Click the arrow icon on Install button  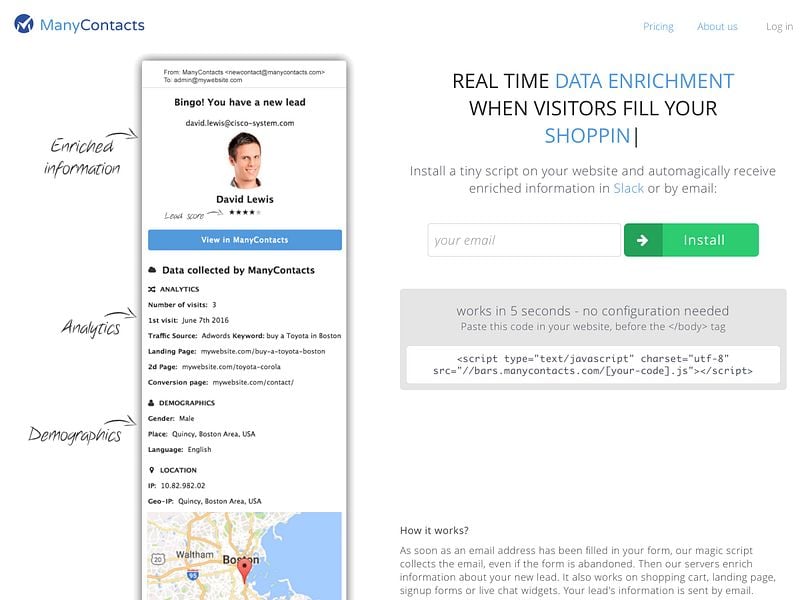643,240
